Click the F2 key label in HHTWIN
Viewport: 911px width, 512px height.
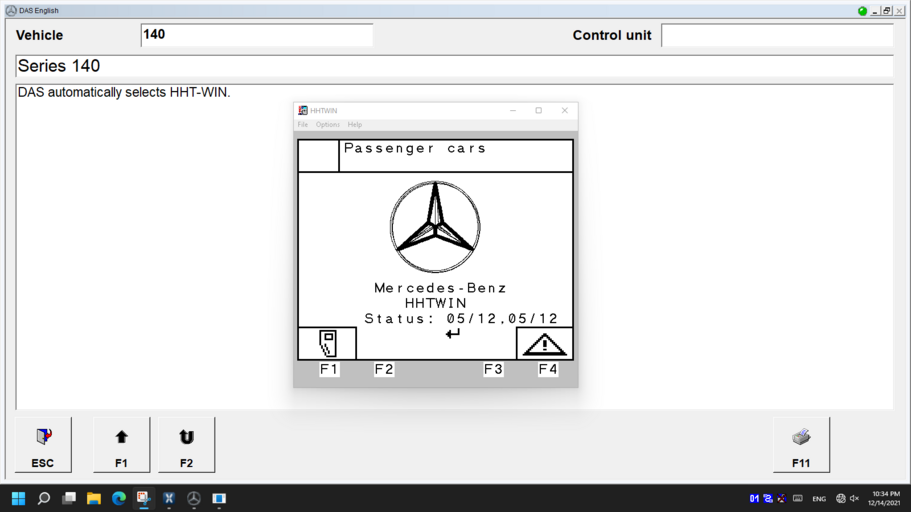pyautogui.click(x=384, y=369)
